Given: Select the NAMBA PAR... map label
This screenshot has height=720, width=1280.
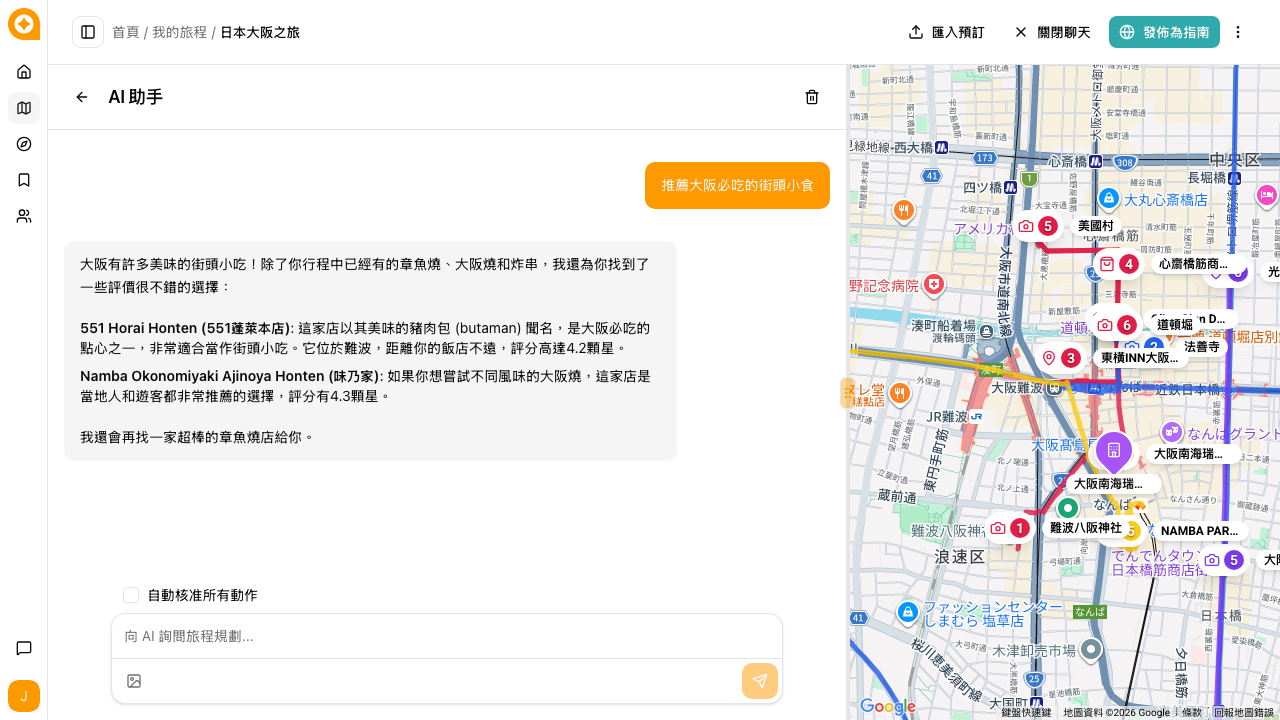Looking at the screenshot, I should (1200, 531).
